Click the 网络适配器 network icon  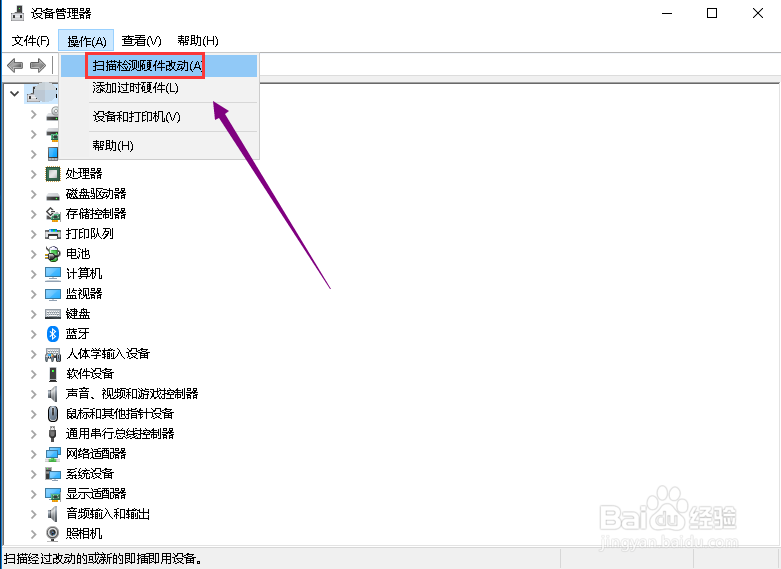click(53, 454)
